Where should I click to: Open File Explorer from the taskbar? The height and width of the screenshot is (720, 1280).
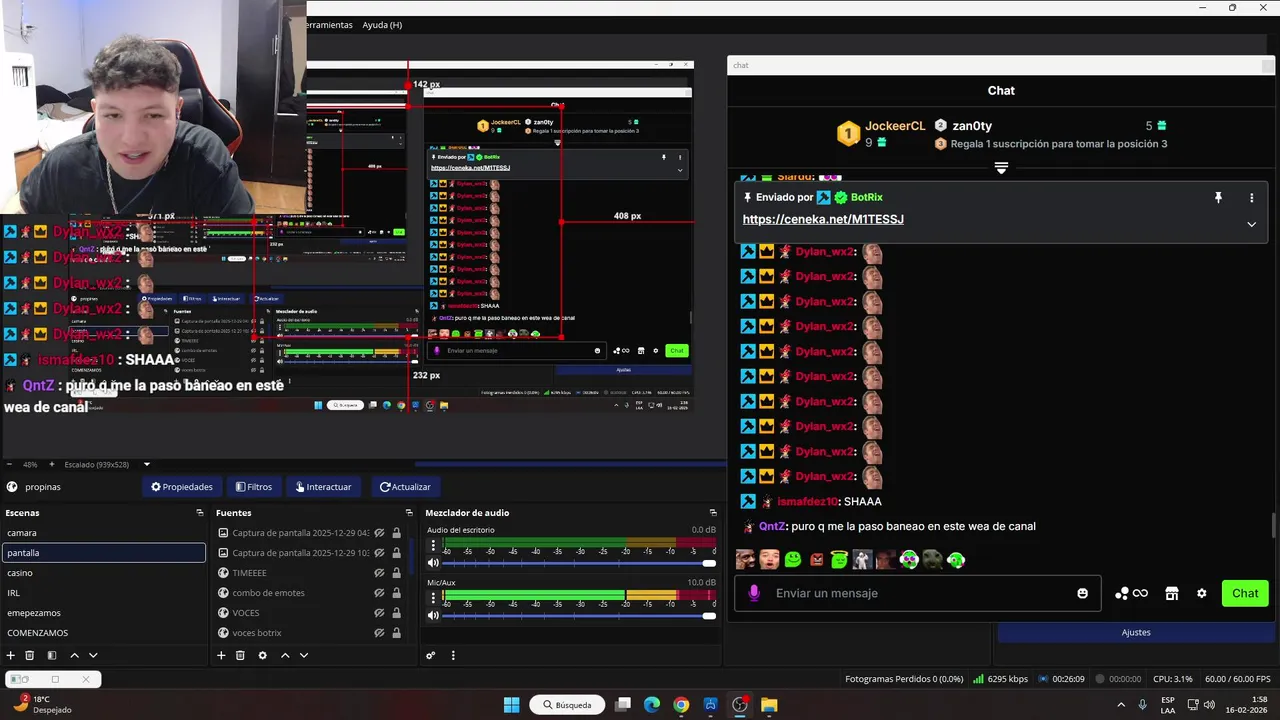[769, 705]
